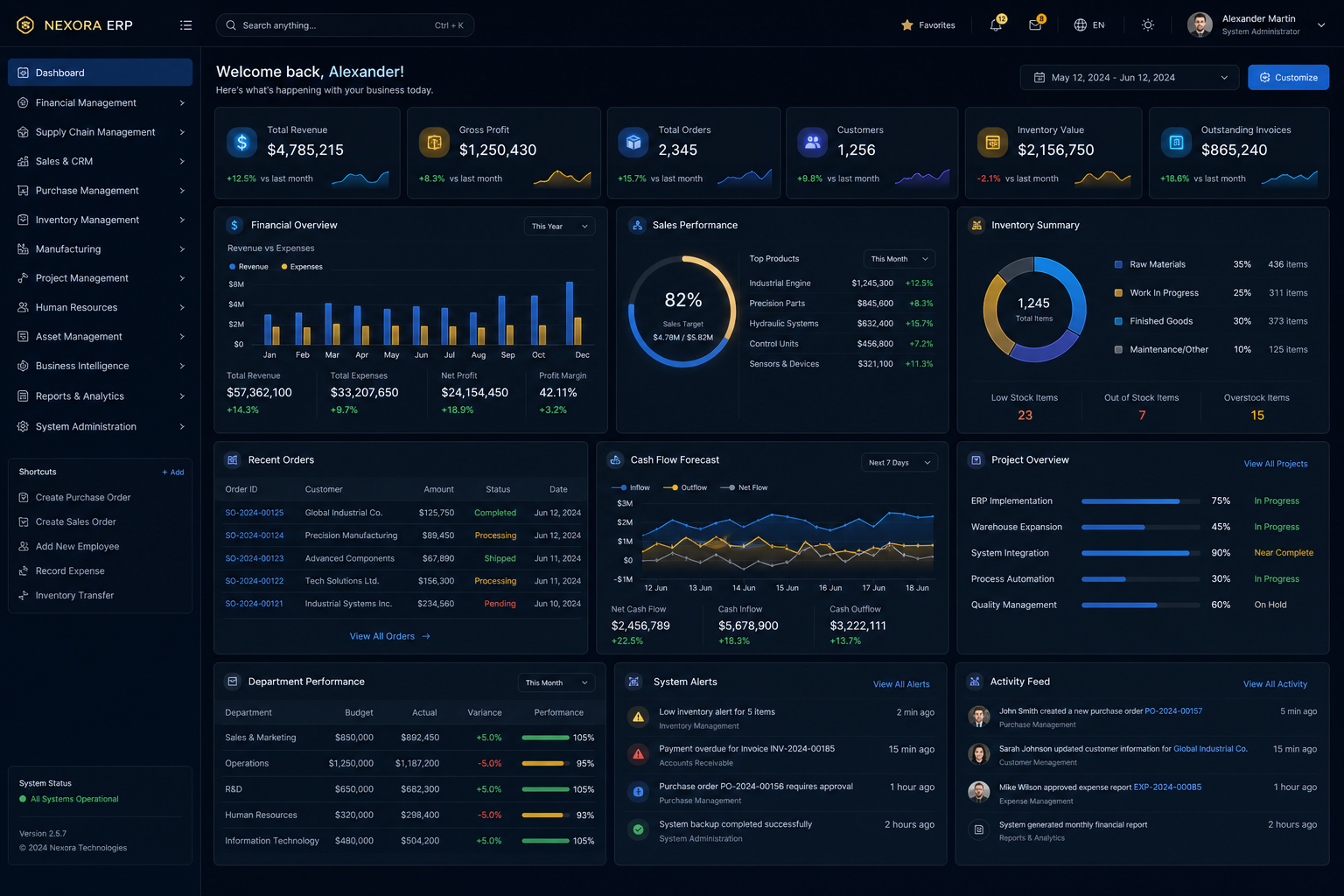Open notifications bell icon

(x=996, y=25)
